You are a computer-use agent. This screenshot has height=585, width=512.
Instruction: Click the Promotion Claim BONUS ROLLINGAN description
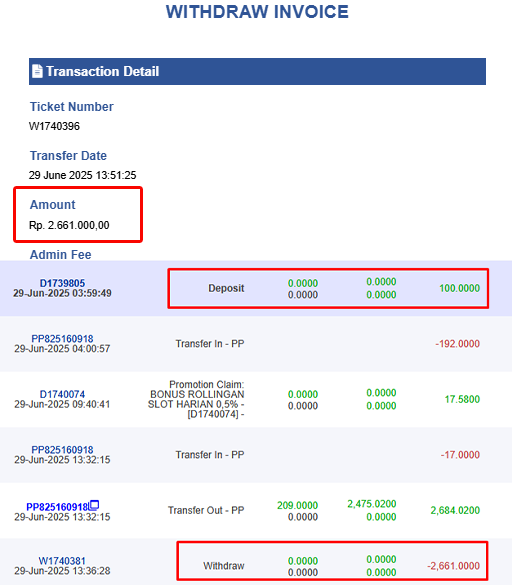click(196, 399)
